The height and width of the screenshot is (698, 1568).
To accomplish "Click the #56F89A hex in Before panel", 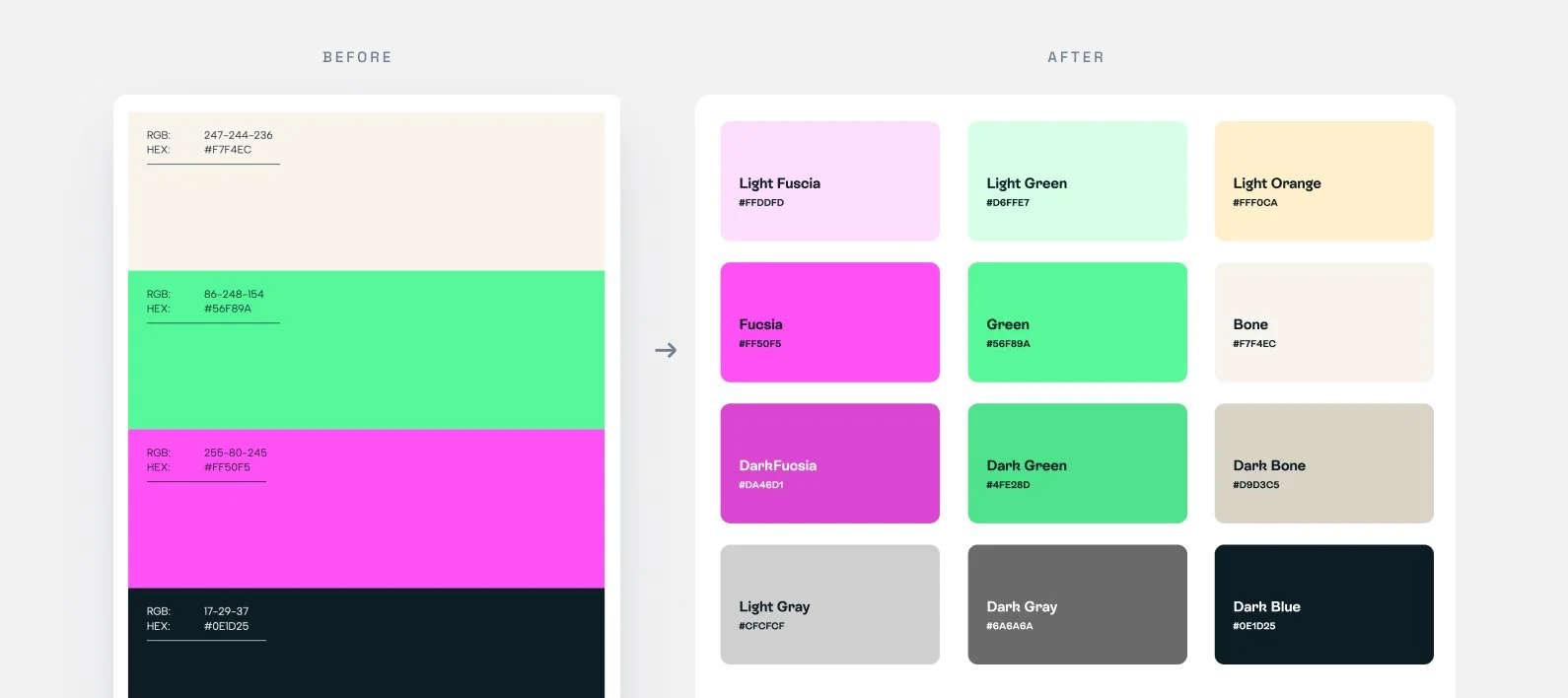I will coord(228,309).
